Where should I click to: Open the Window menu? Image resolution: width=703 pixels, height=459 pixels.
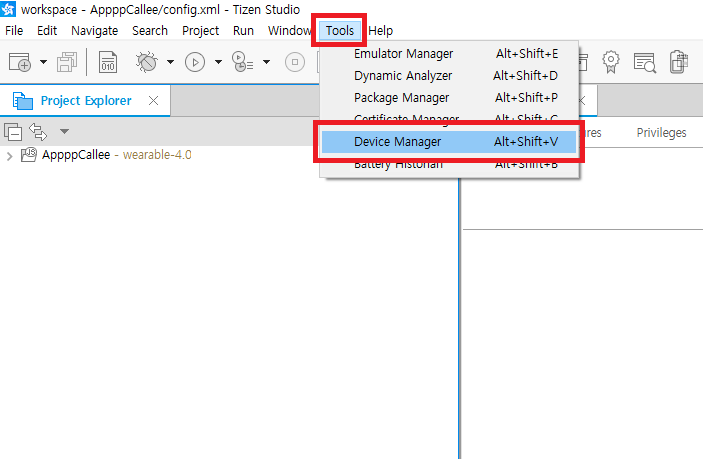click(289, 30)
